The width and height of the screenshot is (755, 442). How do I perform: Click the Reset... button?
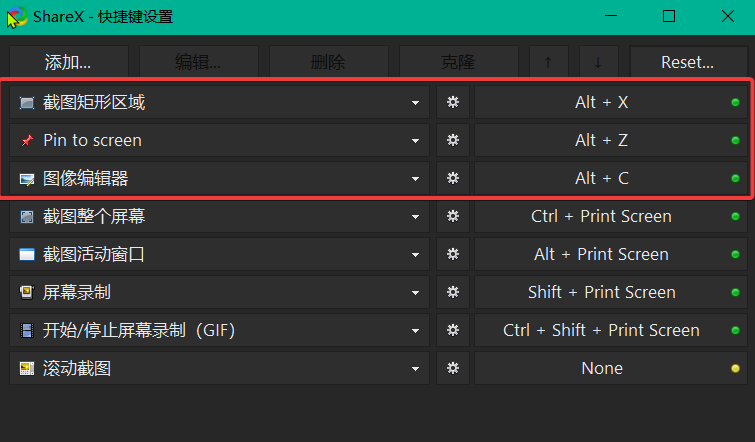point(688,62)
